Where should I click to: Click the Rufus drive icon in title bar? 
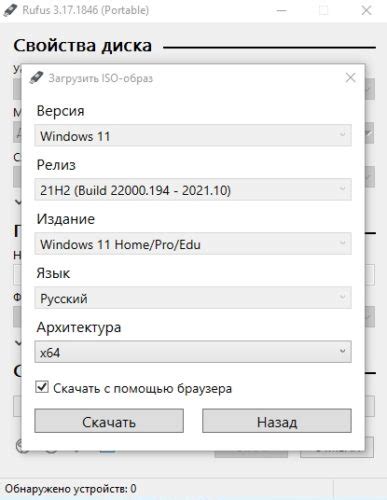pyautogui.click(x=10, y=10)
